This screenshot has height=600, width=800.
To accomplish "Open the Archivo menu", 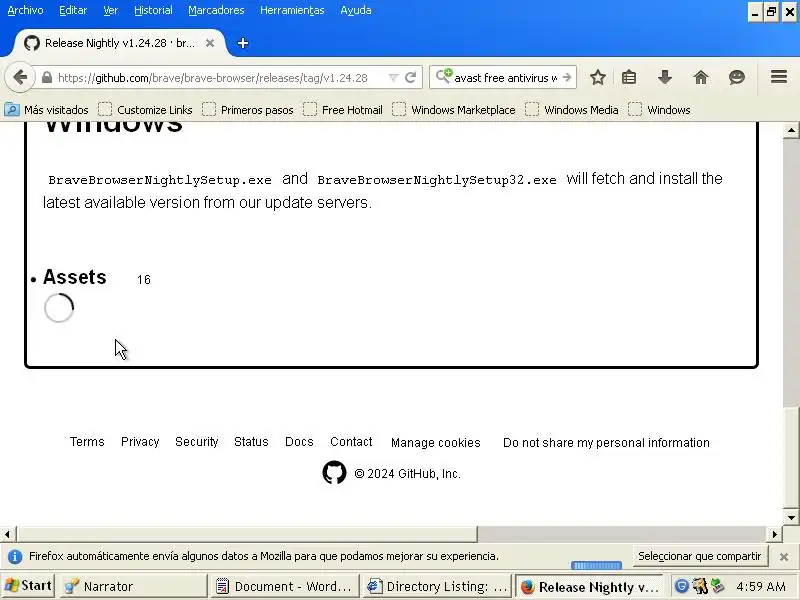I will (x=25, y=10).
